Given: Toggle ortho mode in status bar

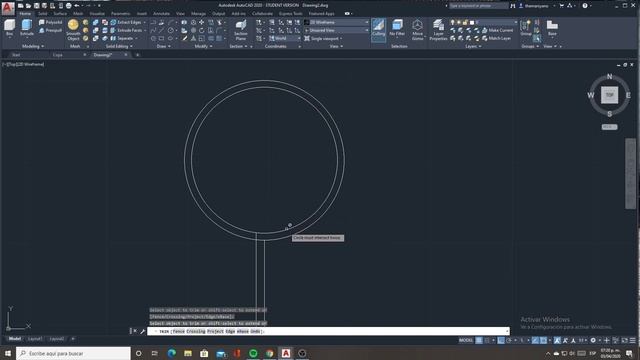Looking at the screenshot, I should click(x=501, y=340).
